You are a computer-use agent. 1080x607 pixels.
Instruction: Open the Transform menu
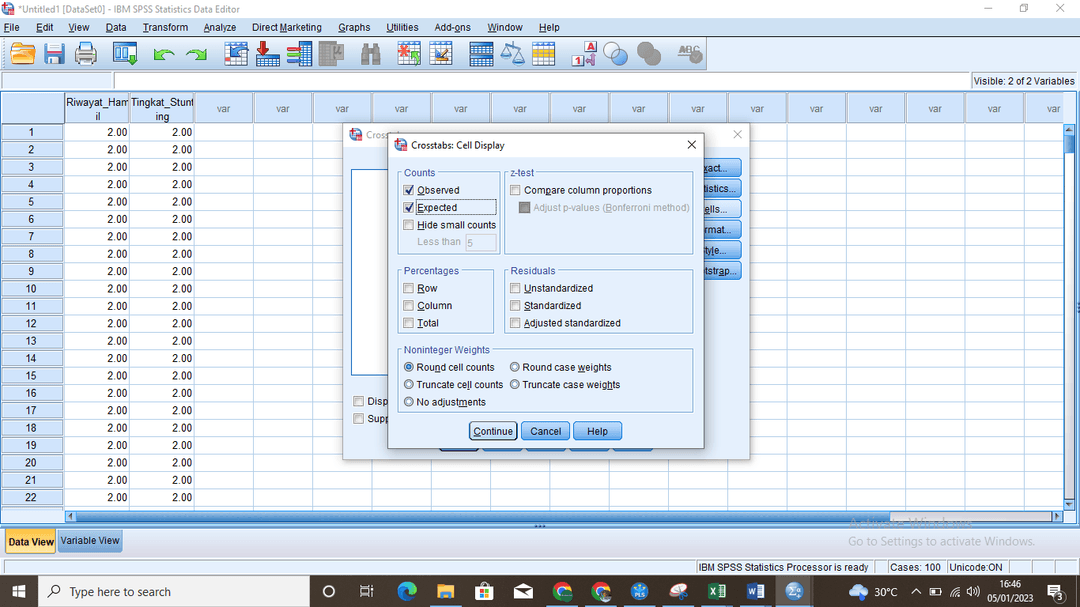pyautogui.click(x=165, y=28)
